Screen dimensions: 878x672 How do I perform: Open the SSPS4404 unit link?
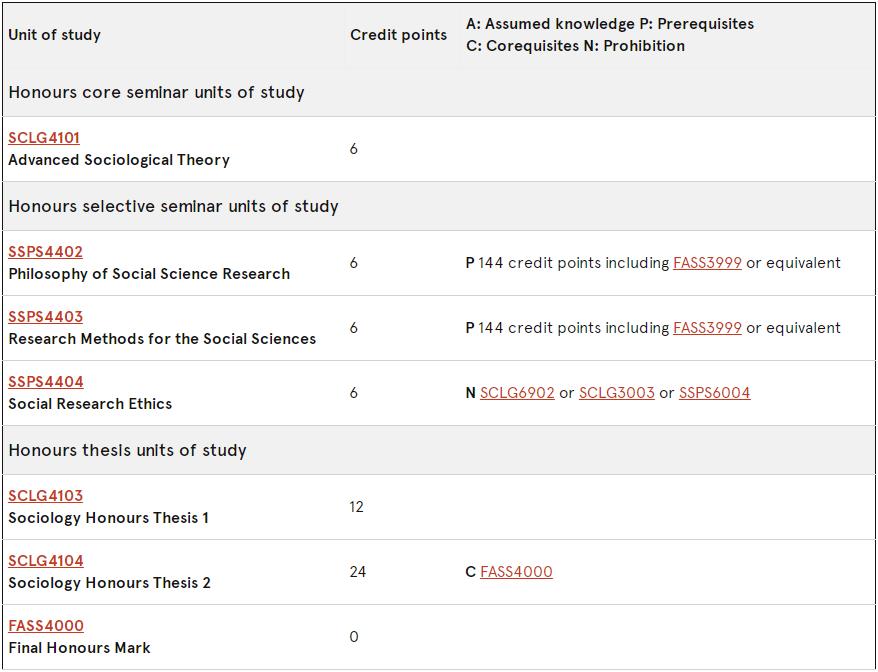point(46,382)
